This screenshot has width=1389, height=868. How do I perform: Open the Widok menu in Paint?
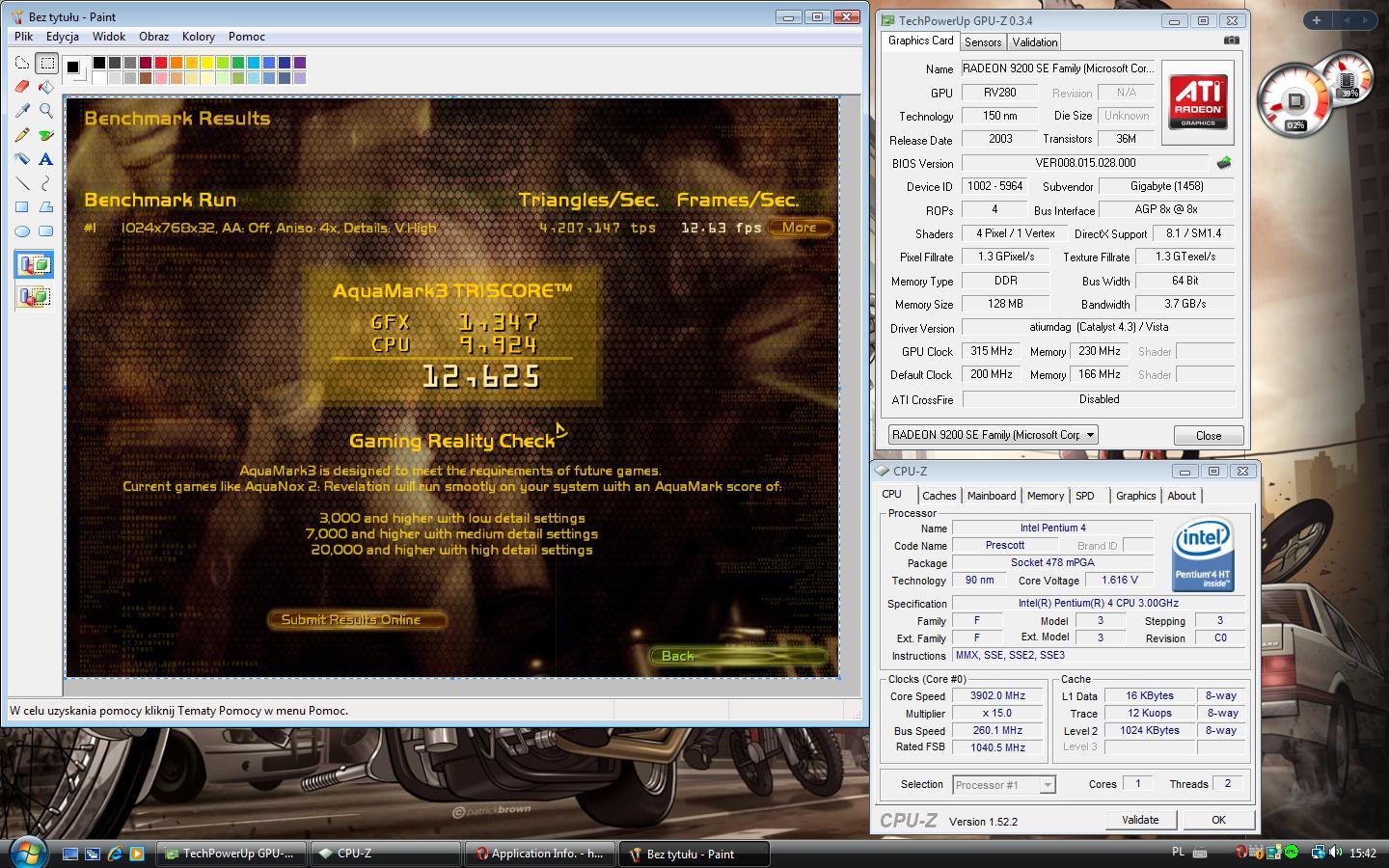(x=109, y=37)
